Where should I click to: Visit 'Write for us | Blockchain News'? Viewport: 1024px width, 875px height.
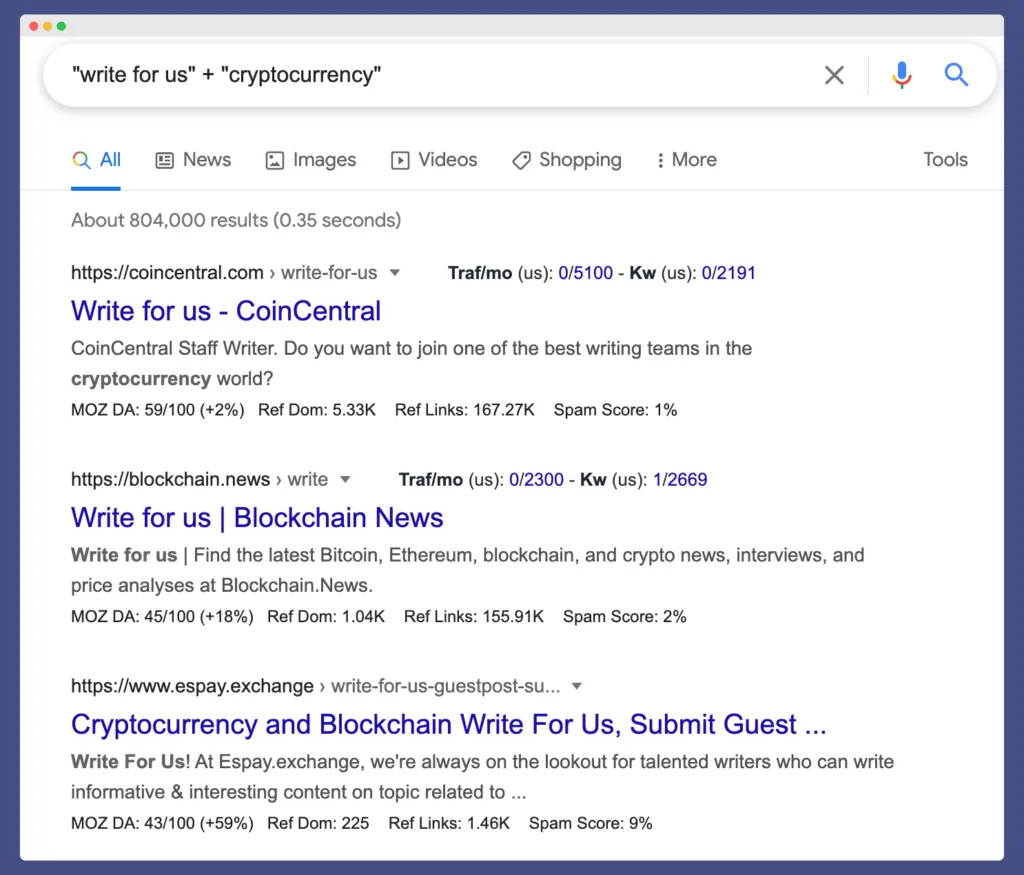pos(256,518)
